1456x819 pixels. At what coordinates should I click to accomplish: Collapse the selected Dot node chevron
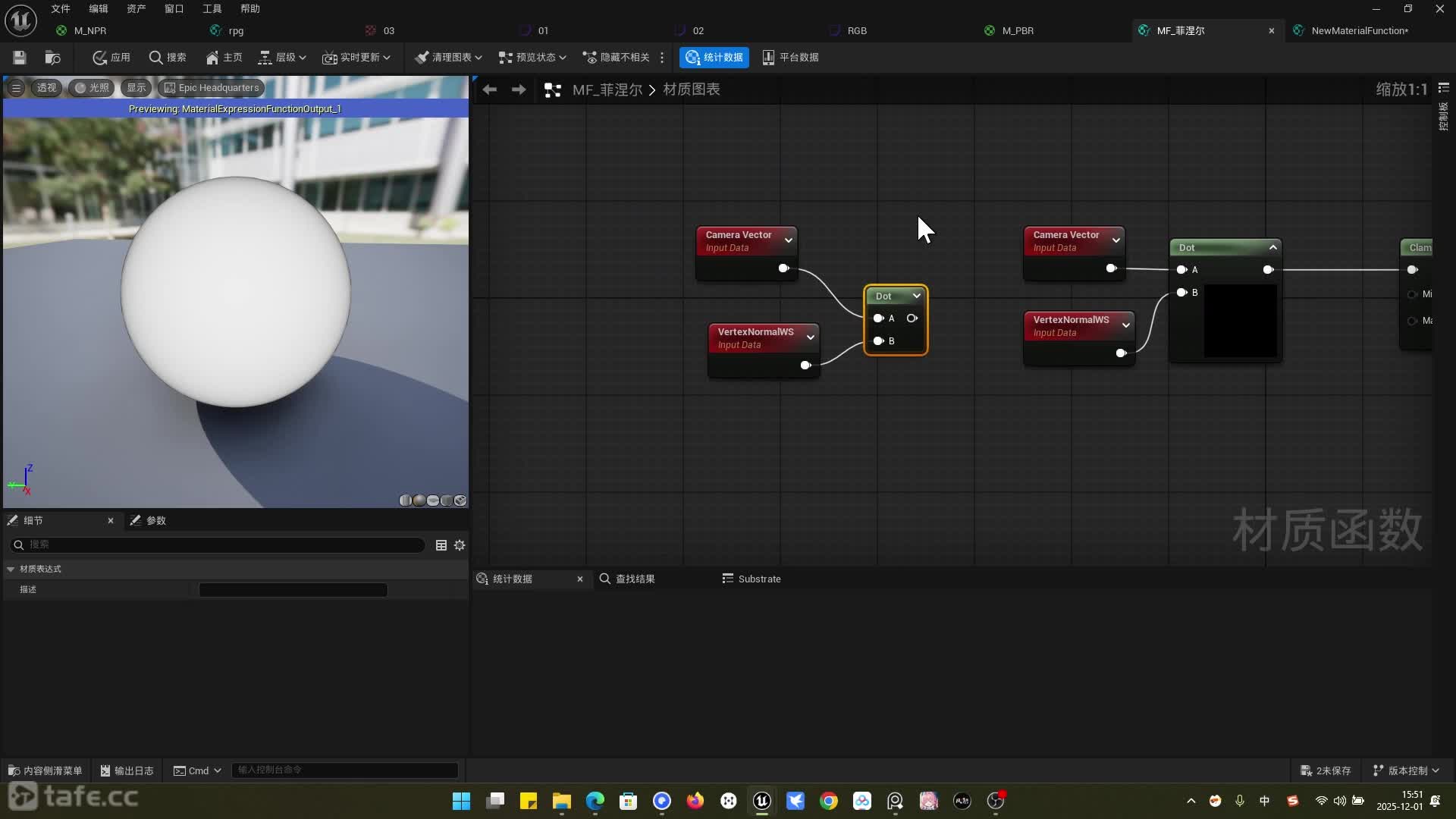(x=917, y=296)
